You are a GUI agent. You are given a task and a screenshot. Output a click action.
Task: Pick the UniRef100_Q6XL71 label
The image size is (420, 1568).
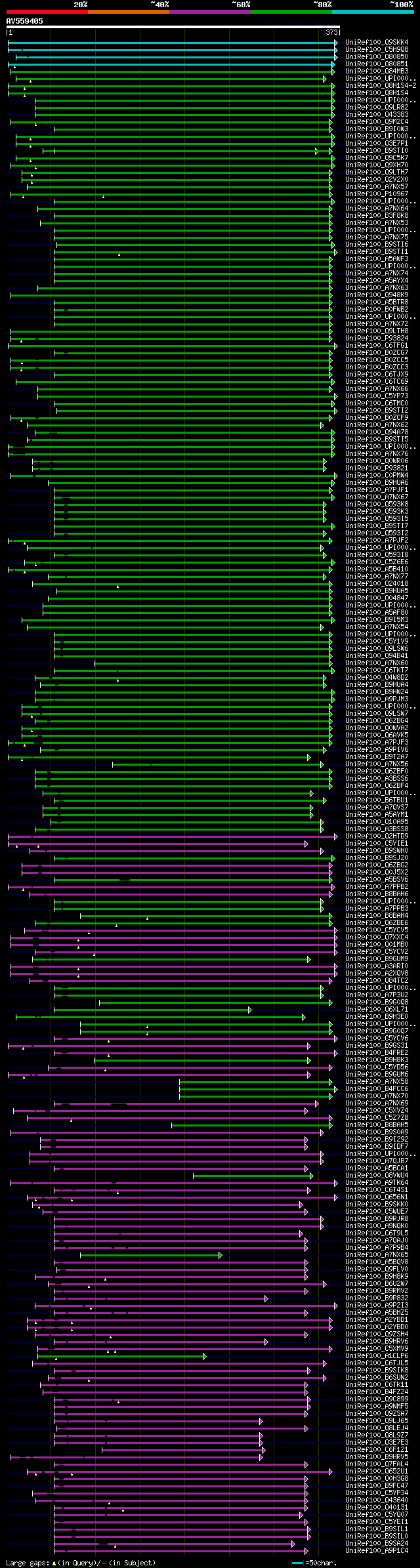coord(377,1010)
